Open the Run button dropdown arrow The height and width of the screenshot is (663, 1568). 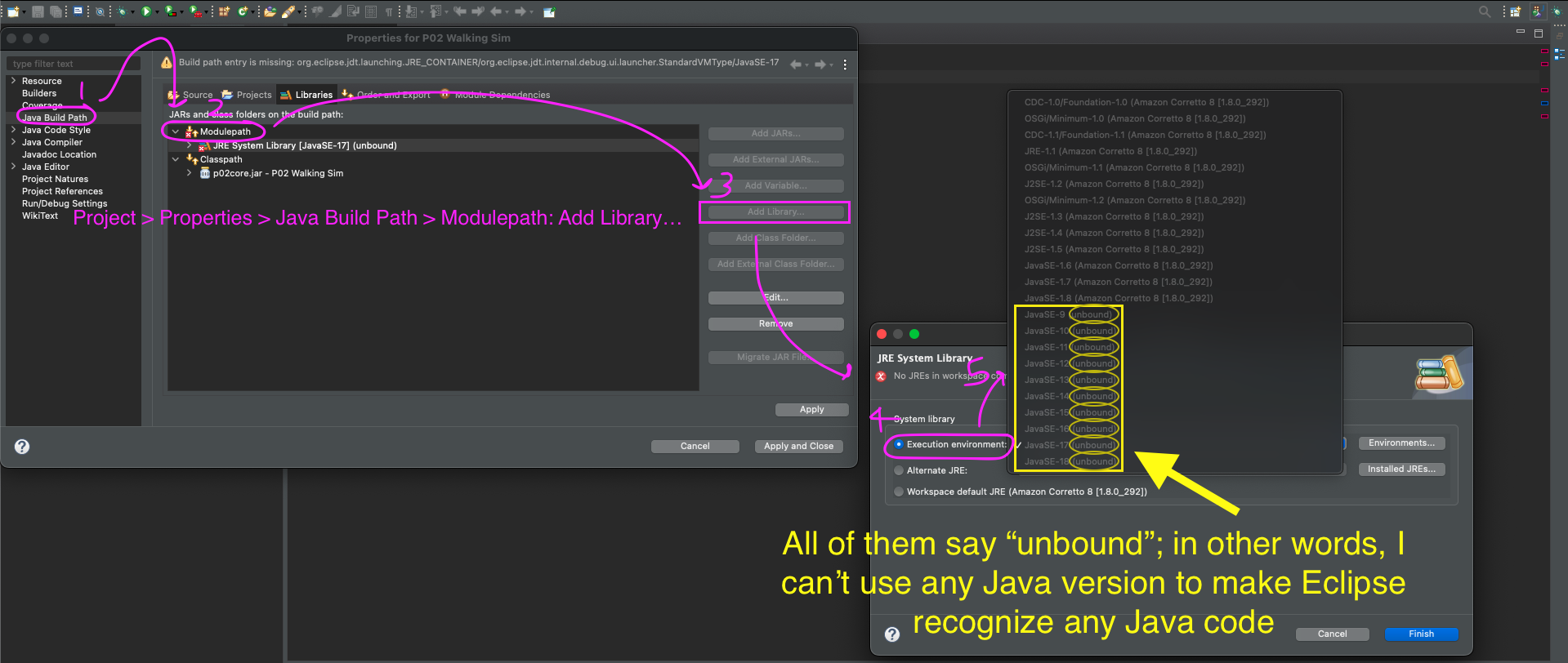157,12
